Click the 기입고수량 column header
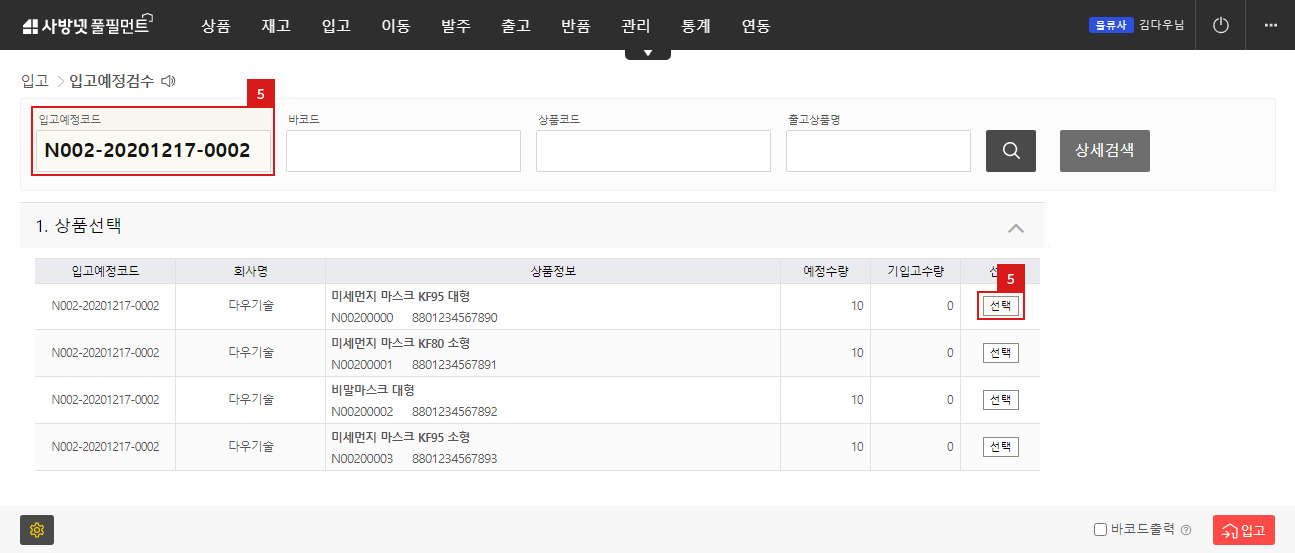This screenshot has height=553, width=1295. (915, 271)
